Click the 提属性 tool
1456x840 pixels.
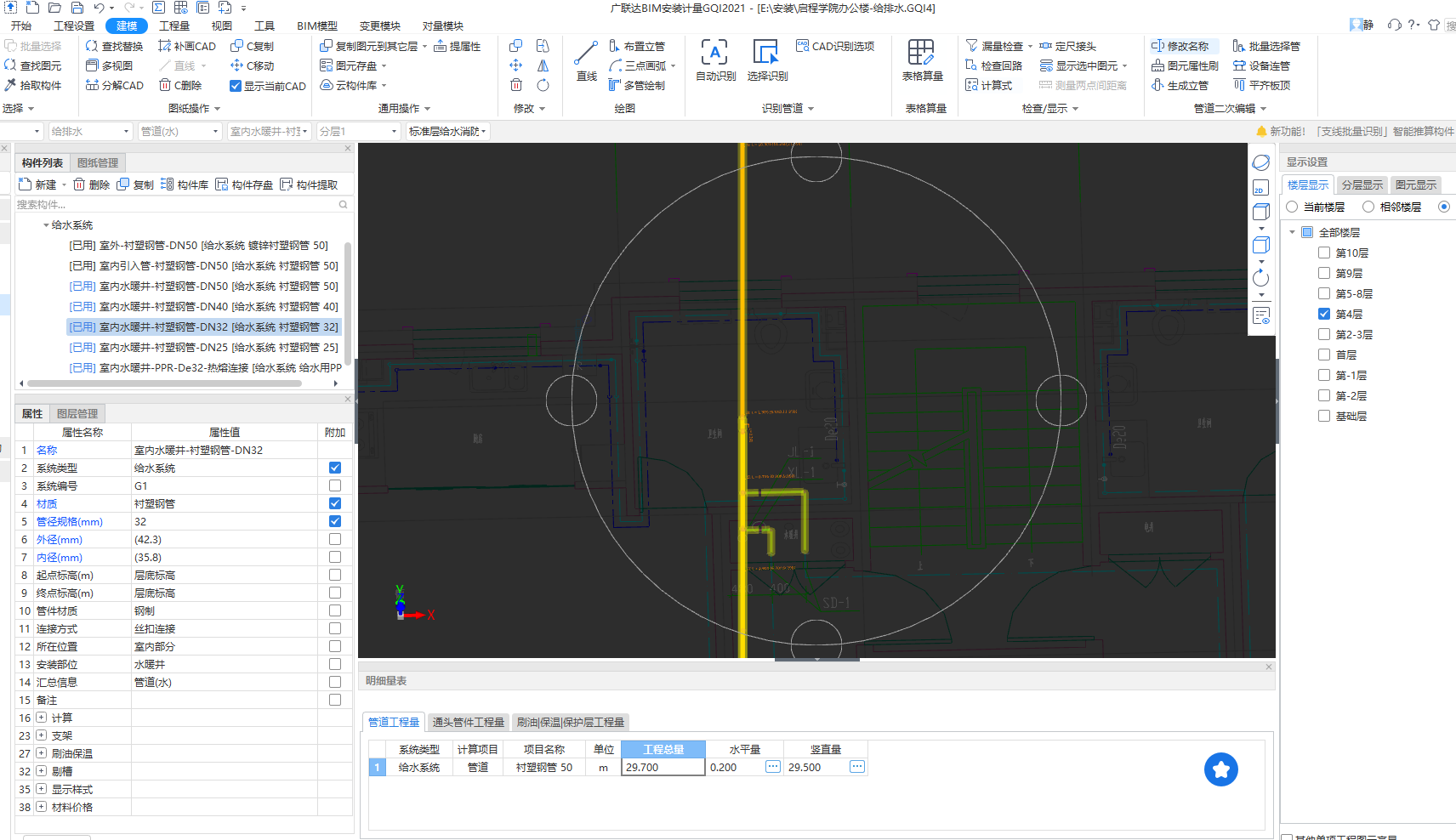(458, 46)
